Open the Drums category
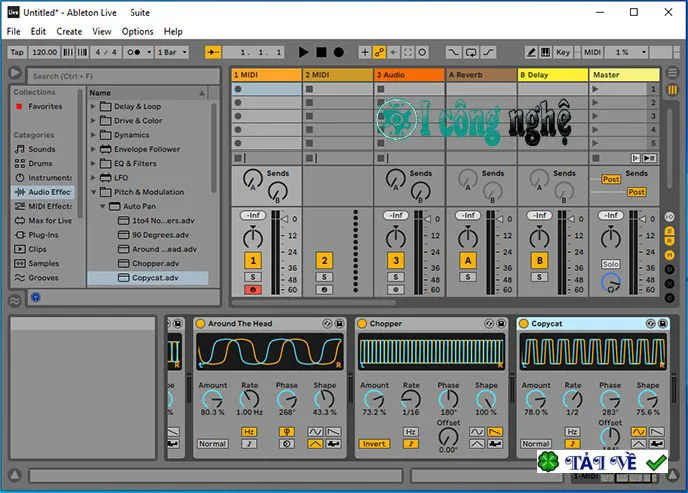Image resolution: width=688 pixels, height=493 pixels. pyautogui.click(x=40, y=163)
